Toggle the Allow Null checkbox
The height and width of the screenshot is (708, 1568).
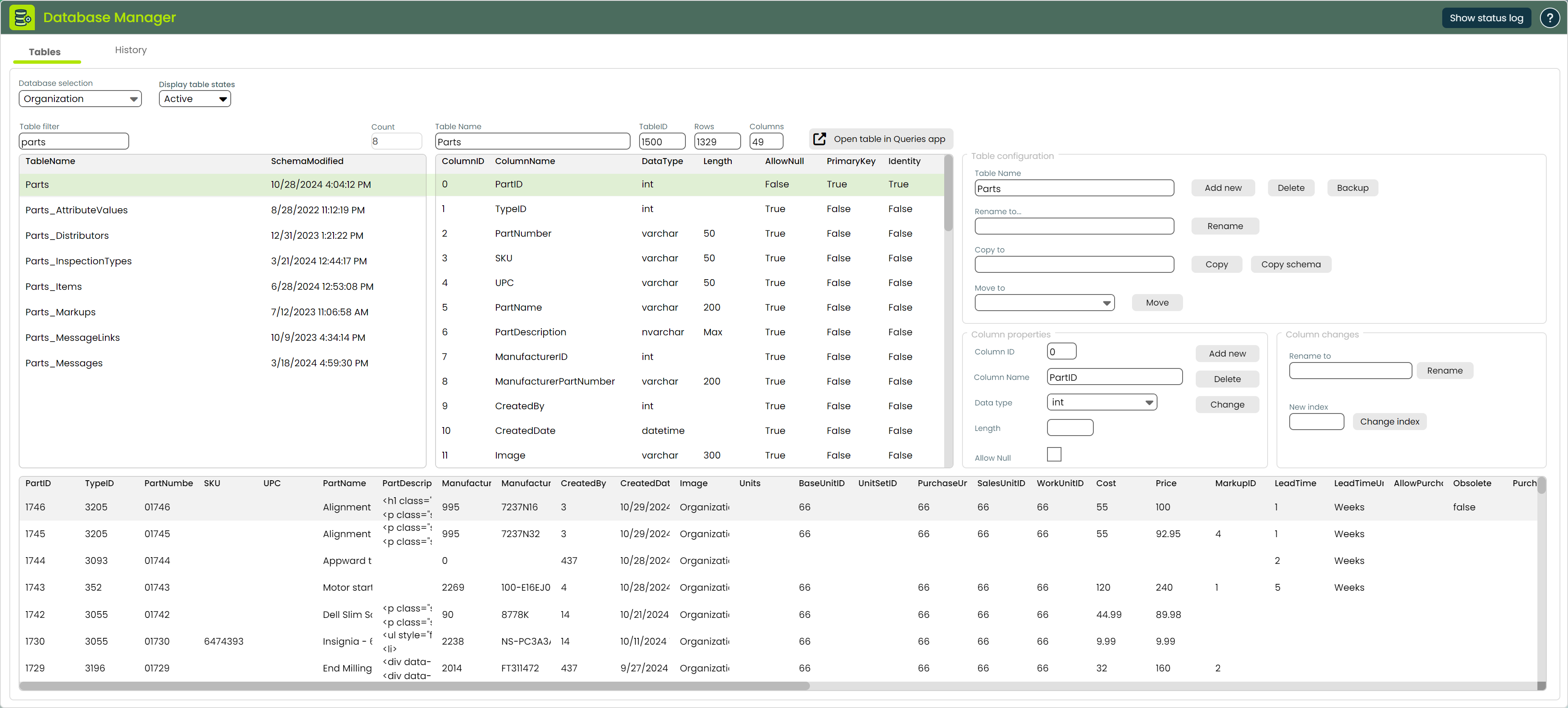point(1054,454)
